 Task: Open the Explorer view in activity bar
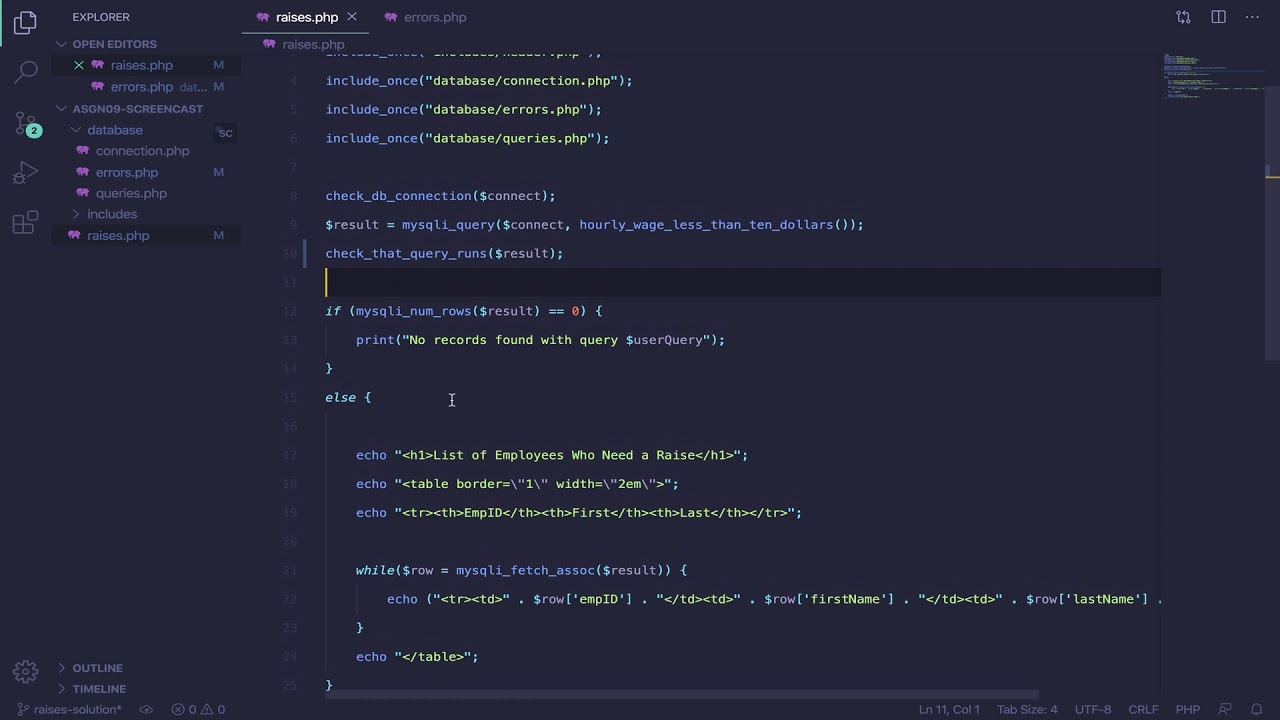coord(26,22)
